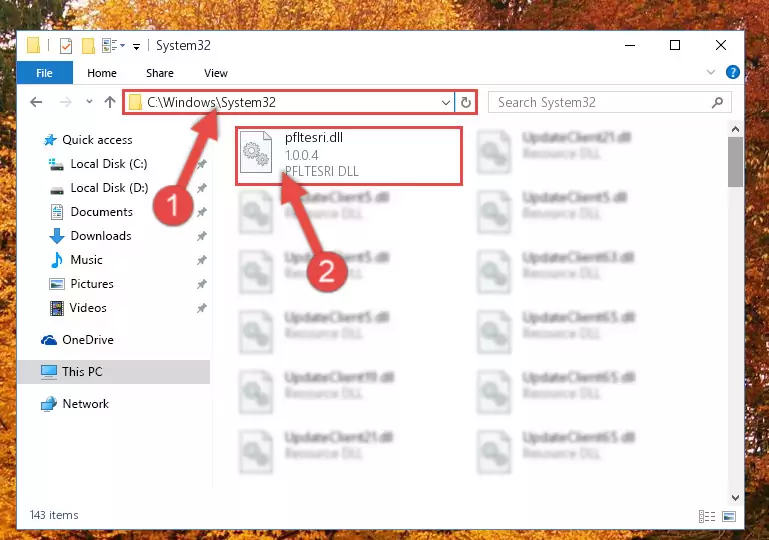This screenshot has width=769, height=540.
Task: Open Downloads in the sidebar
Action: coord(101,236)
